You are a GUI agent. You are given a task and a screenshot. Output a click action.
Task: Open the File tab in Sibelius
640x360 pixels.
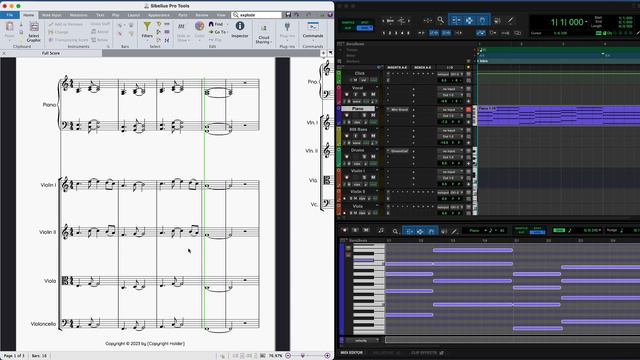click(9, 15)
